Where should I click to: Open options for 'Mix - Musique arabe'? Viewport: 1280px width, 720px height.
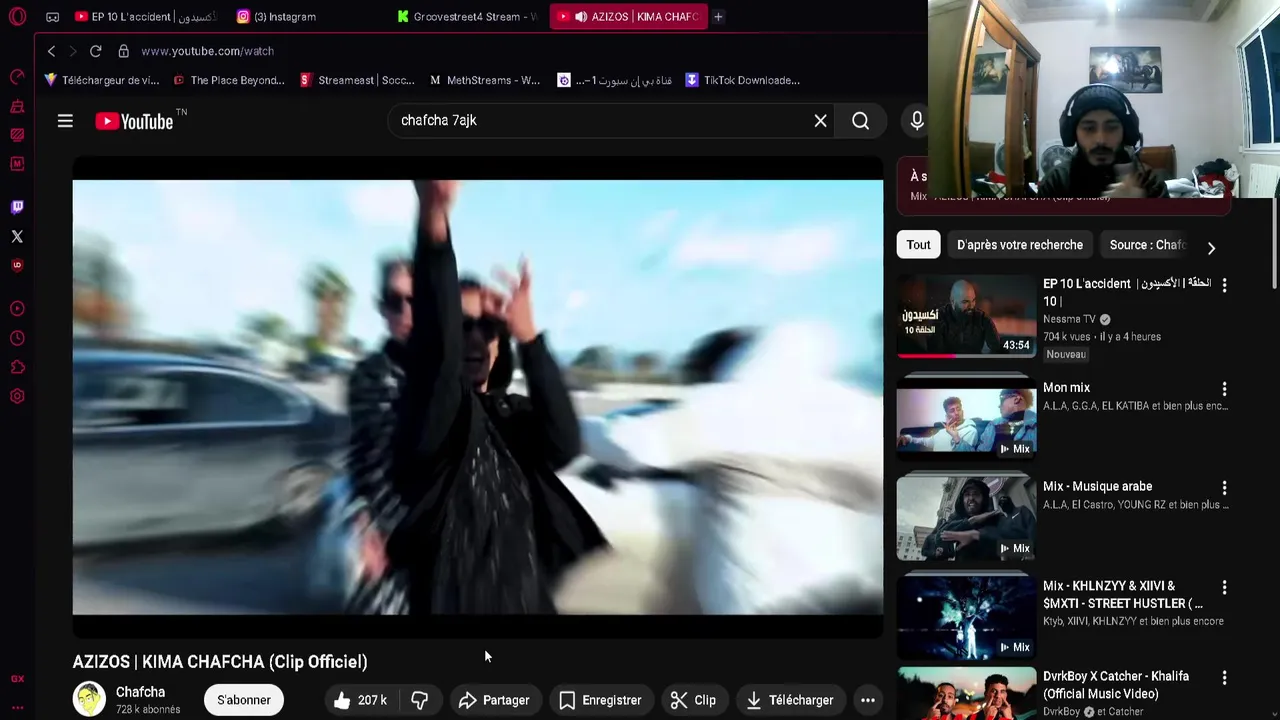(1224, 487)
